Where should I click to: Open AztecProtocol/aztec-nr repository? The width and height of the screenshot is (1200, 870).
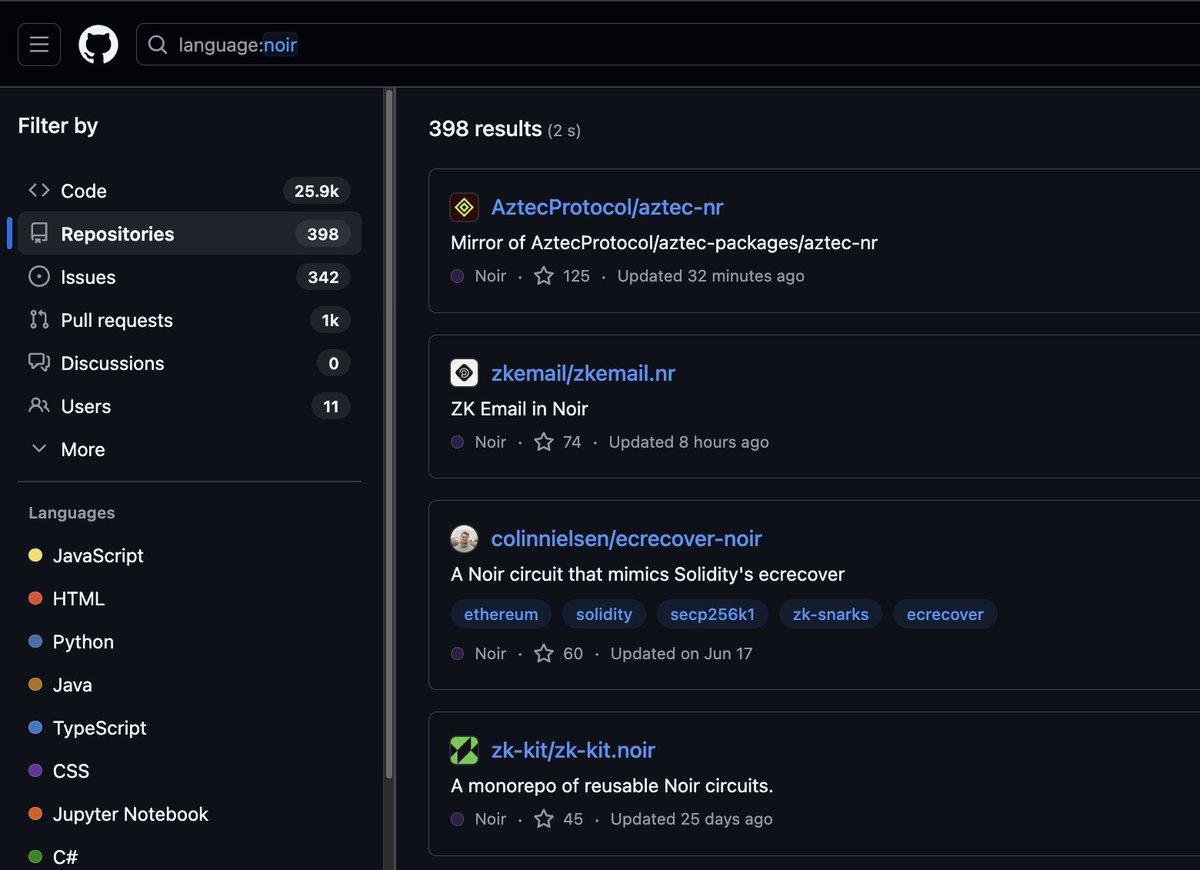(607, 207)
